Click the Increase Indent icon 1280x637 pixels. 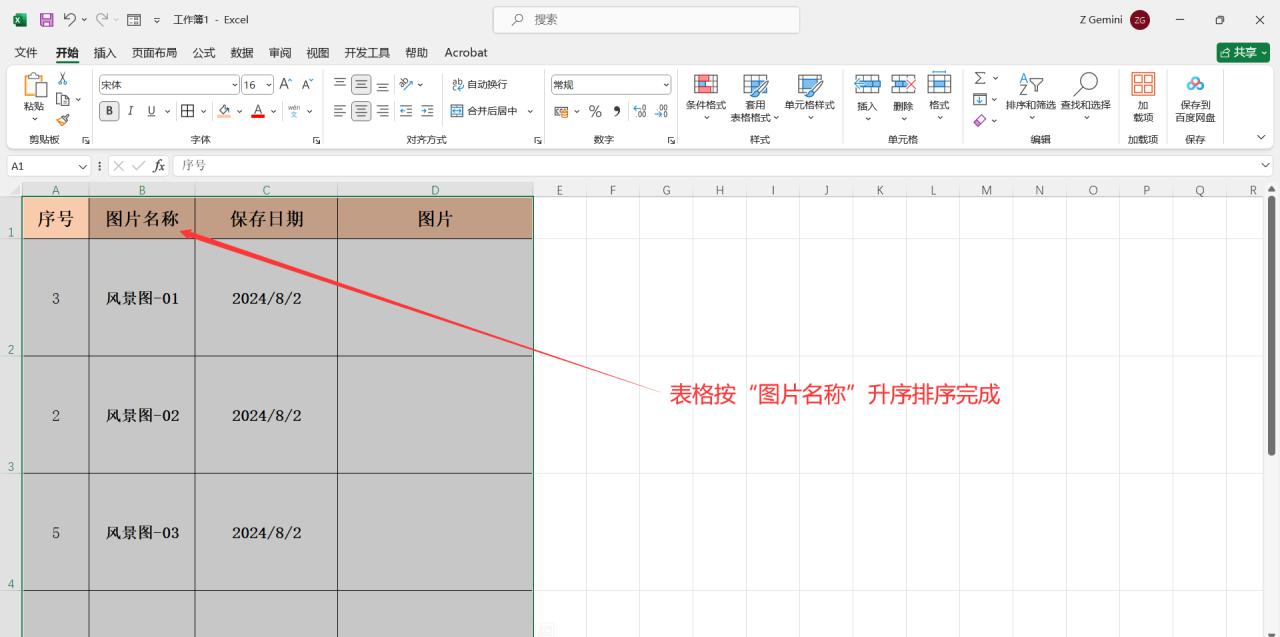(427, 111)
